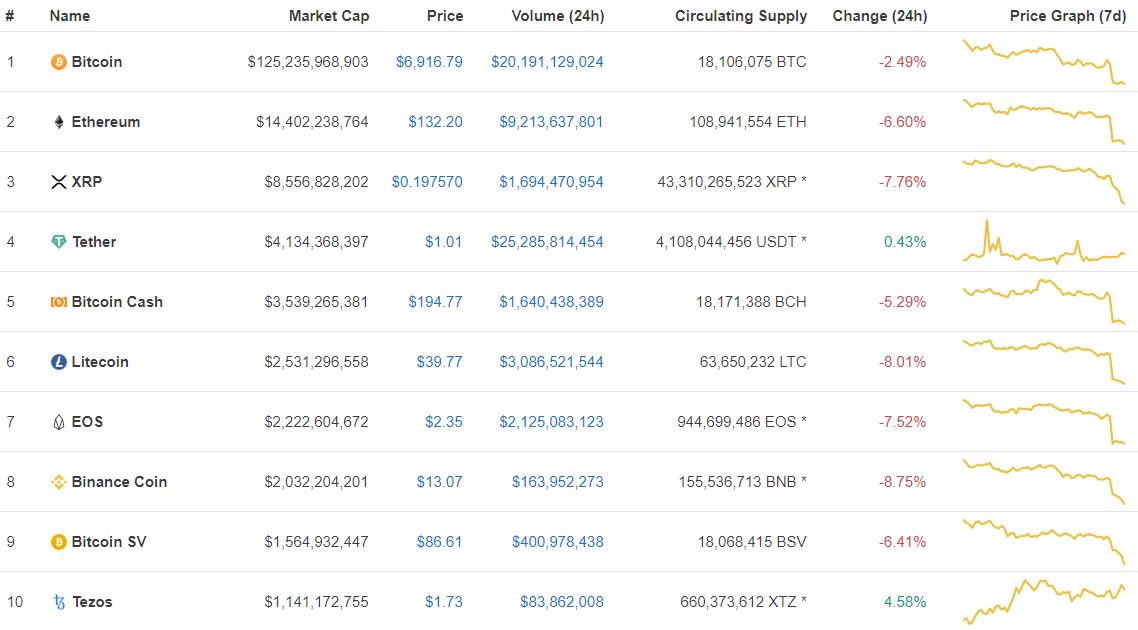Image resolution: width=1138 pixels, height=630 pixels.
Task: Open the Ethereum name link
Action: coord(106,122)
